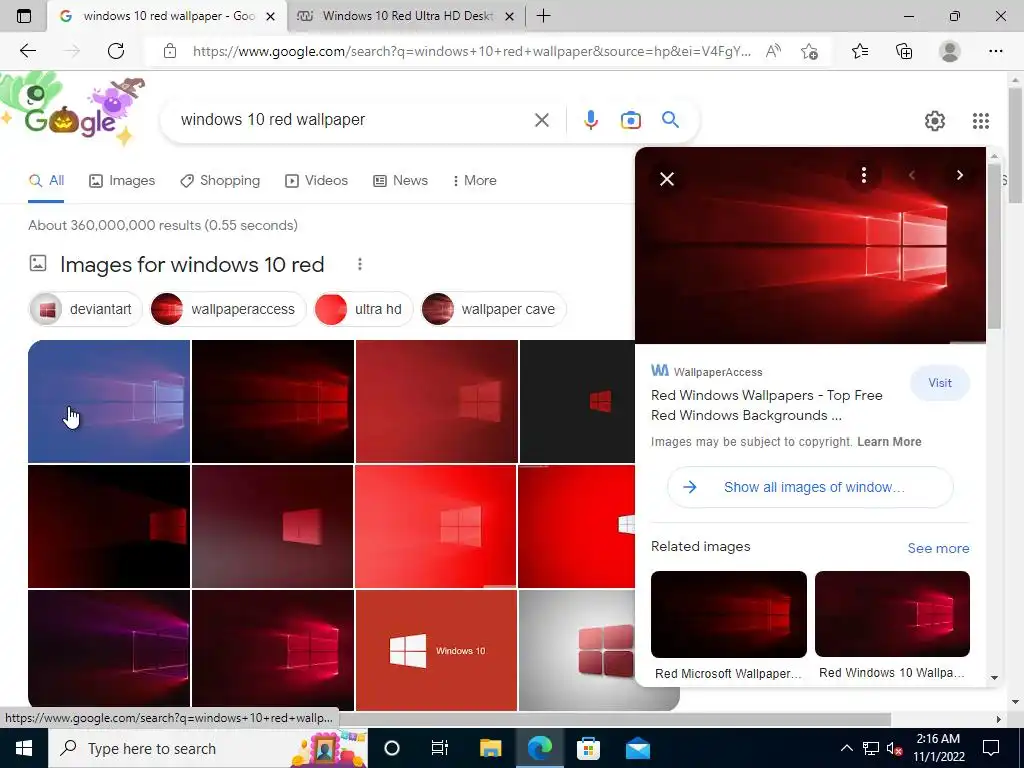View site information lock icon
Image resolution: width=1024 pixels, height=768 pixels.
pyautogui.click(x=170, y=51)
